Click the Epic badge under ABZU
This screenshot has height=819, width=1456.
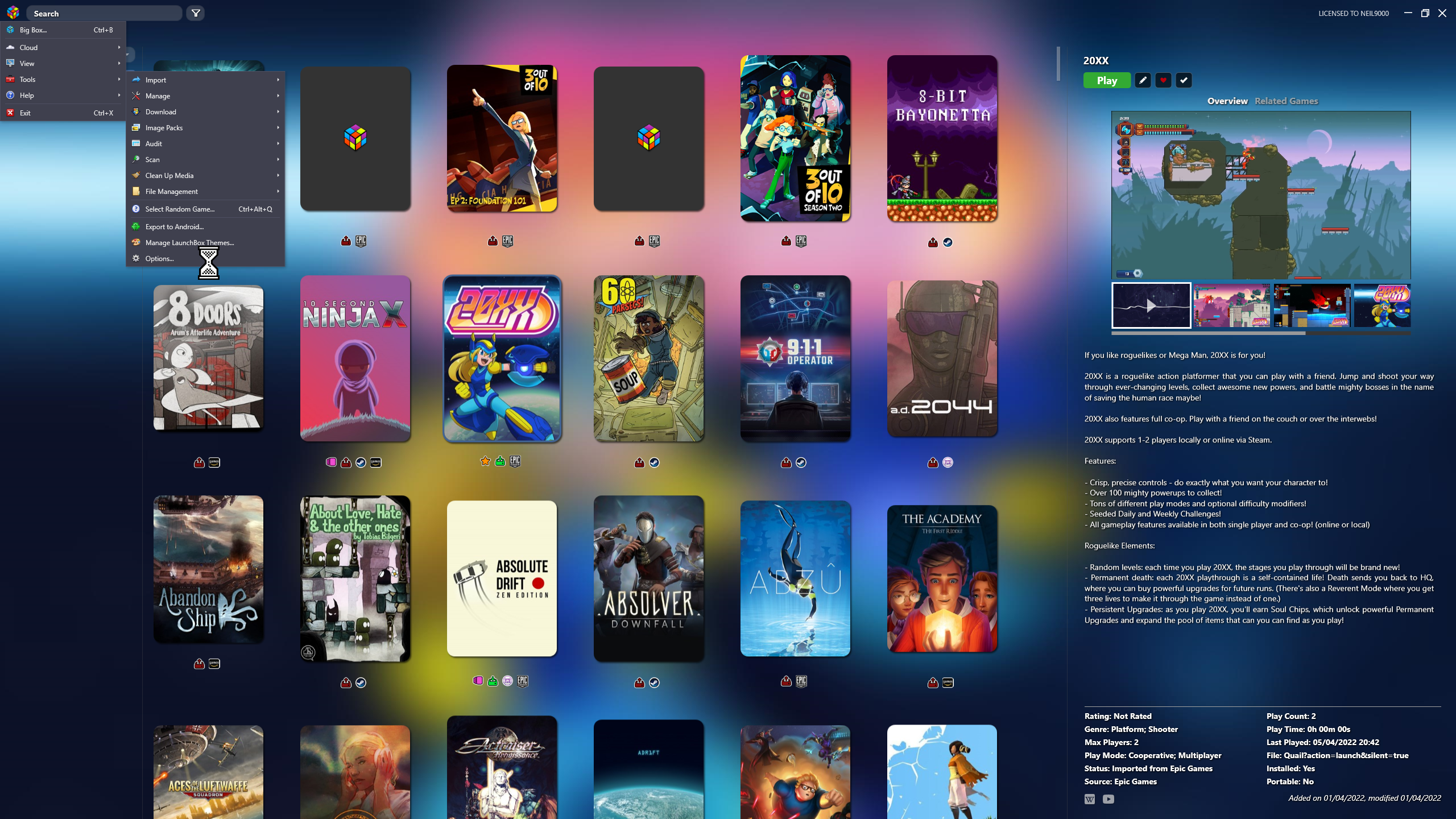[x=801, y=681]
